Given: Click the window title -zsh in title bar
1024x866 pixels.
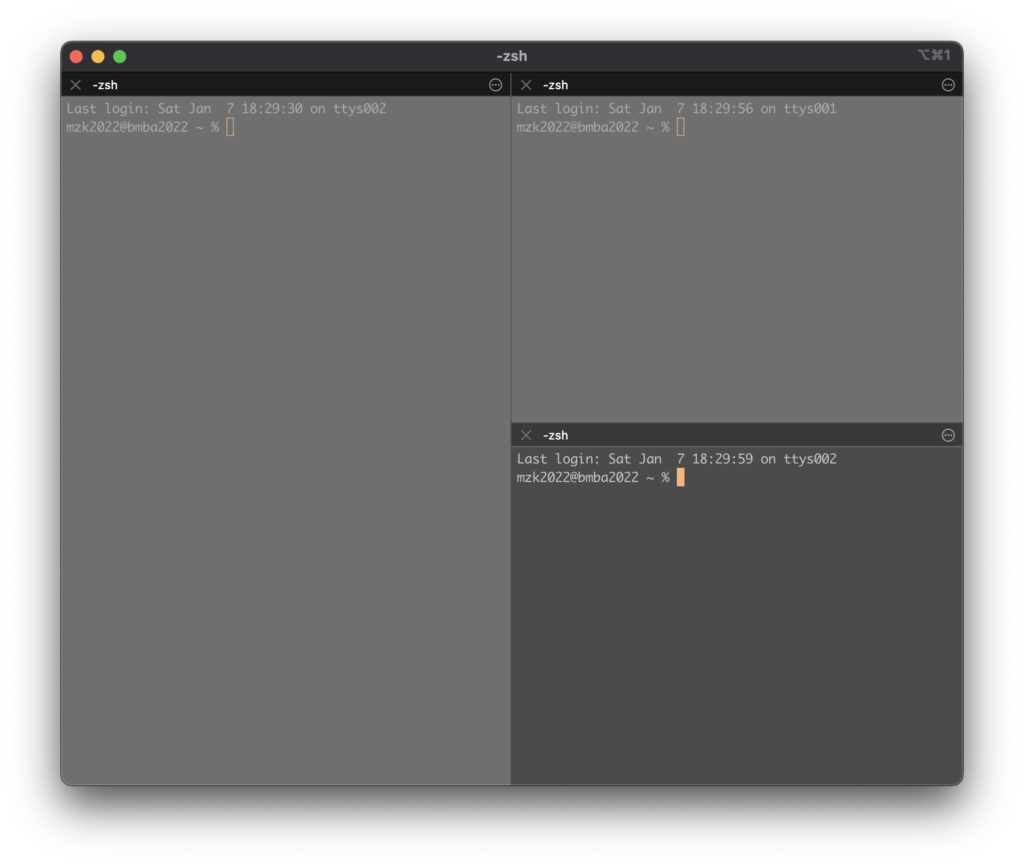Looking at the screenshot, I should [511, 56].
